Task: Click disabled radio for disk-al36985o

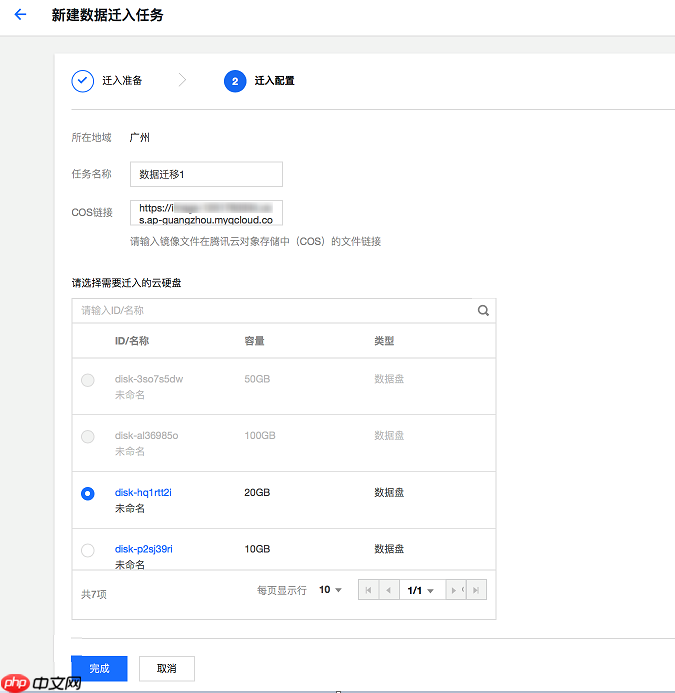Action: click(88, 437)
